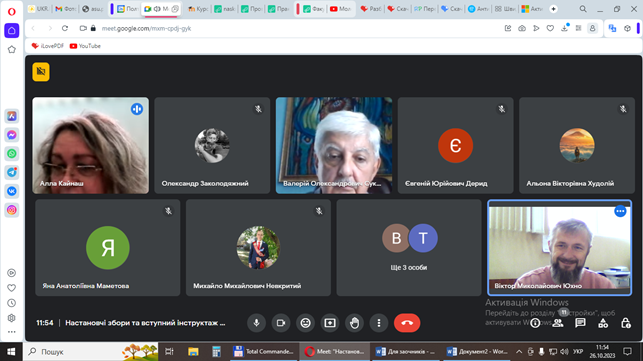Viewport: 643px width, 361px height.
Task: Open chat with everyone
Action: [580, 323]
